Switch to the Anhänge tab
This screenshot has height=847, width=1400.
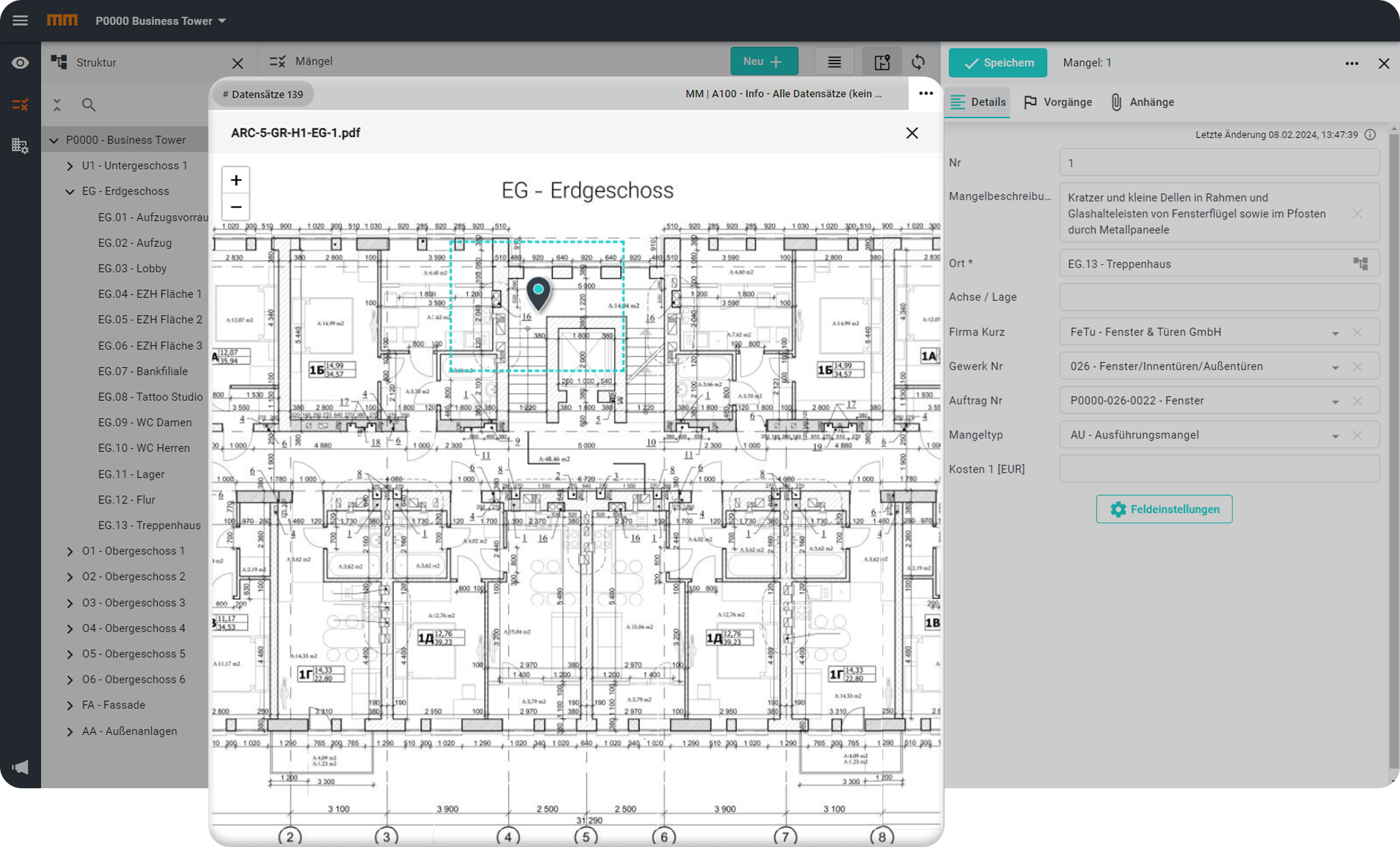[1143, 102]
